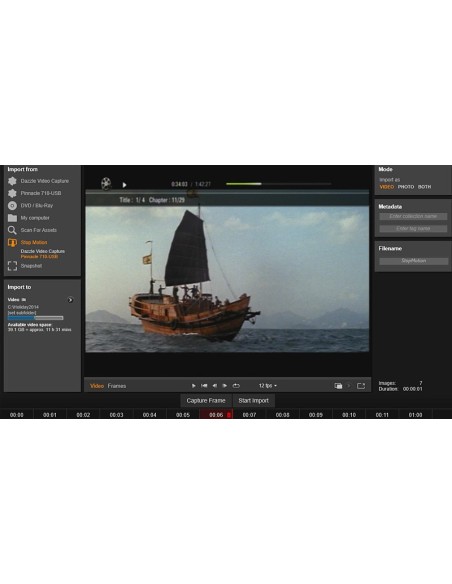452x584 pixels.
Task: Select the 00:11 frame on timeline
Action: [382, 415]
